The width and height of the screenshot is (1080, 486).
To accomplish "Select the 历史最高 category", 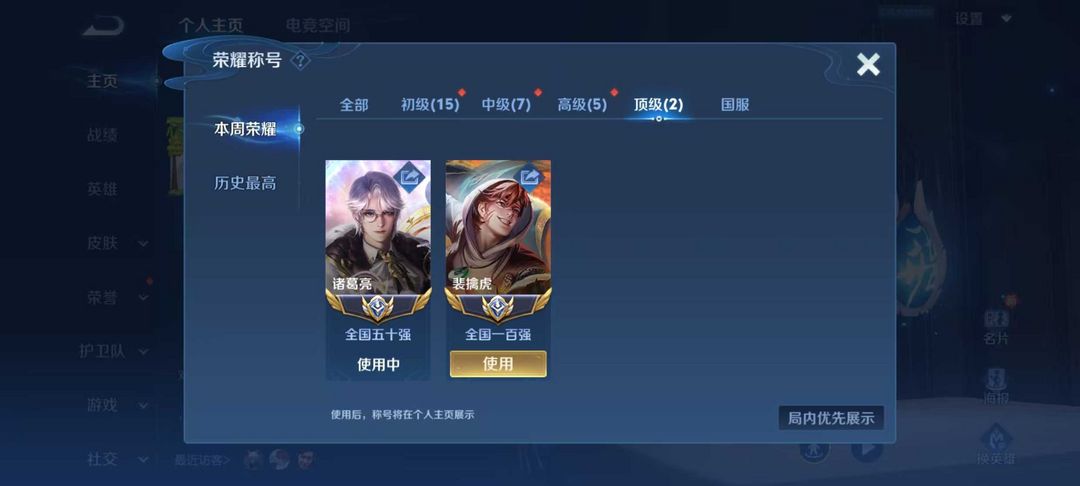I will tap(245, 183).
